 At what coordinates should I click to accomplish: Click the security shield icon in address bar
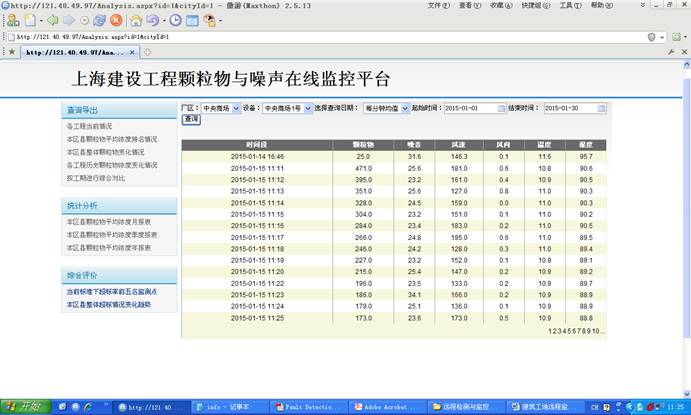(652, 36)
